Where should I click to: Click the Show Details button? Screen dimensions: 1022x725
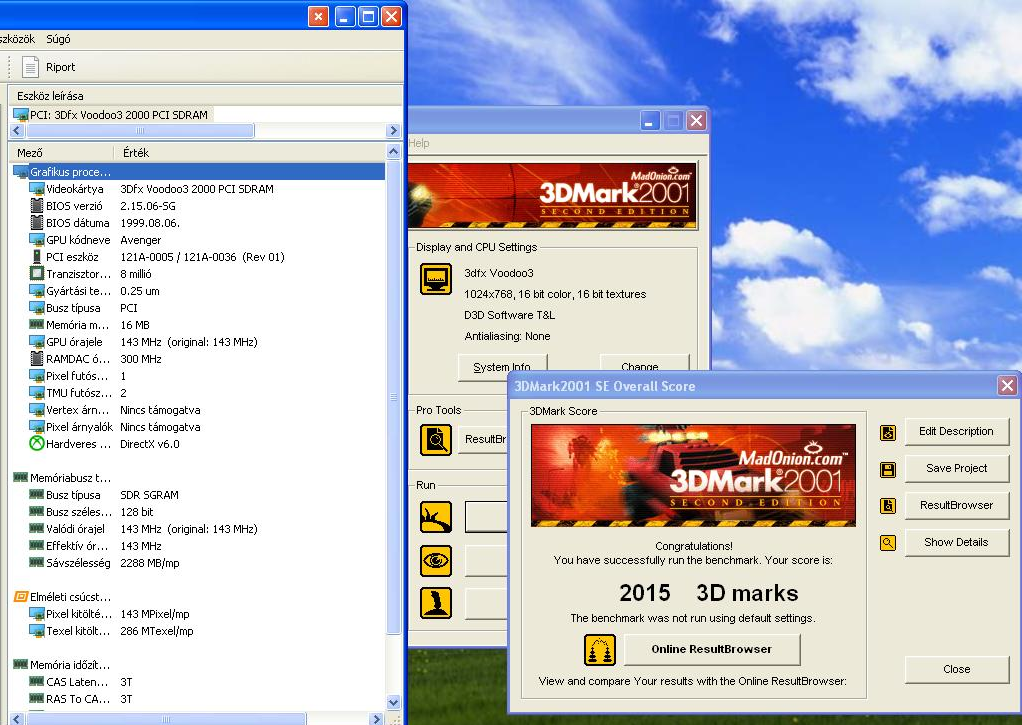click(957, 542)
